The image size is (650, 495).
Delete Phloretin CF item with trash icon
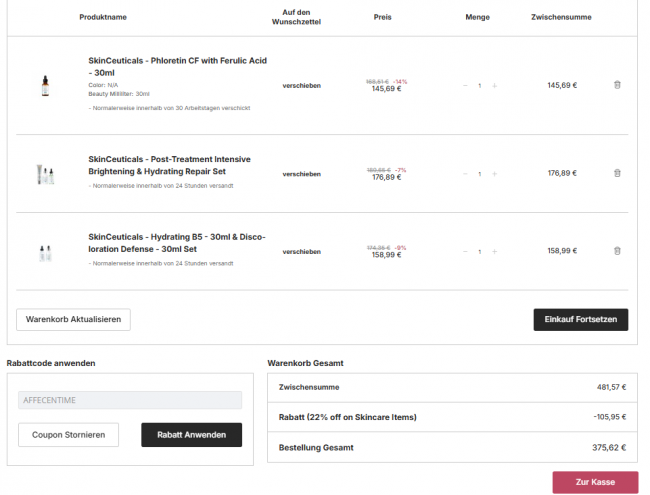point(617,85)
